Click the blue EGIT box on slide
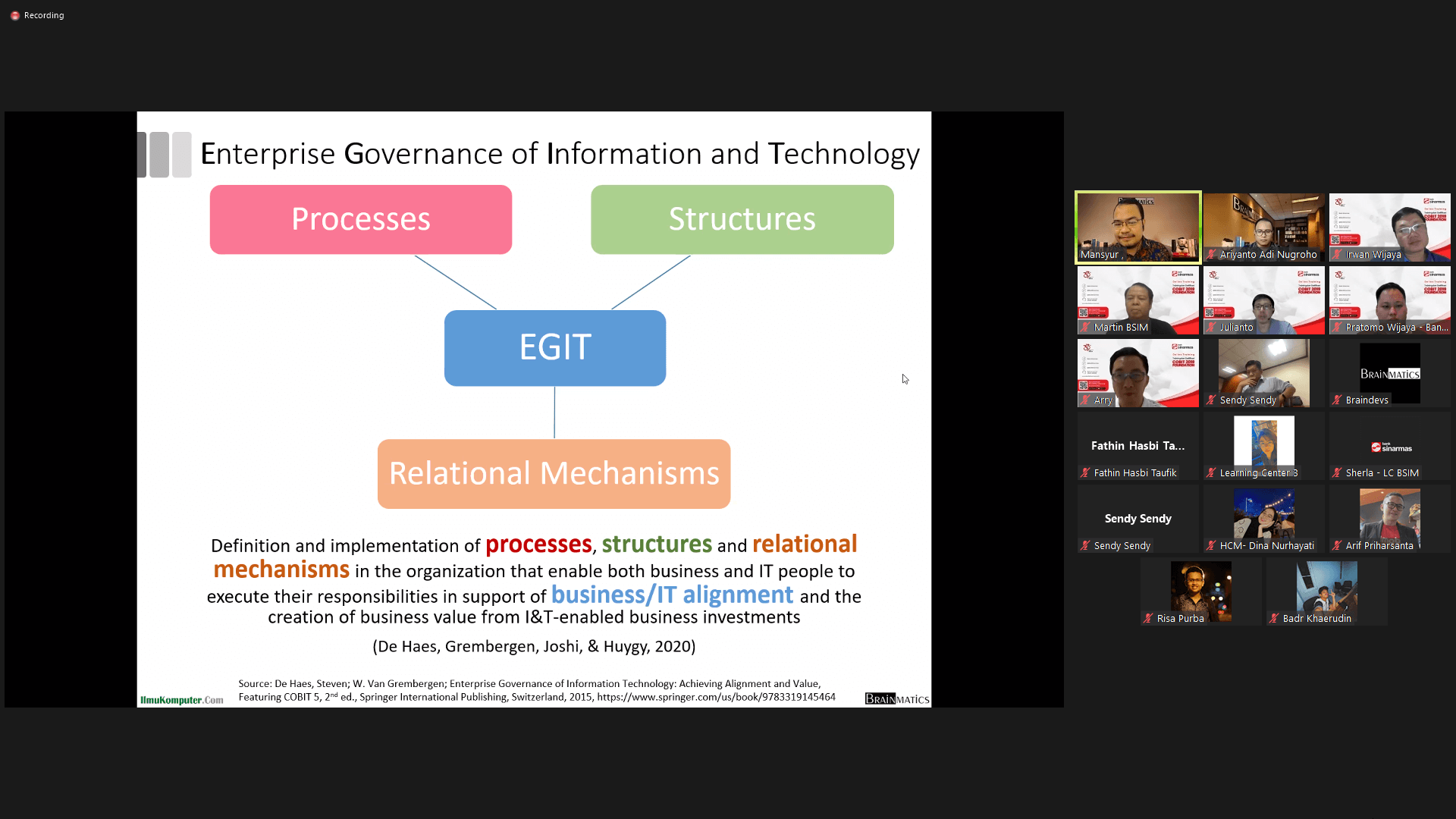This screenshot has height=819, width=1456. click(554, 348)
